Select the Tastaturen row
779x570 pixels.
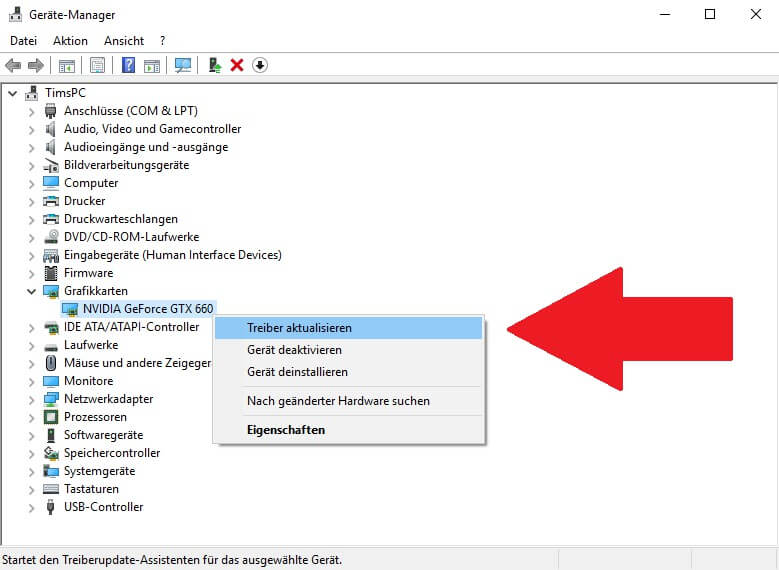pos(91,489)
